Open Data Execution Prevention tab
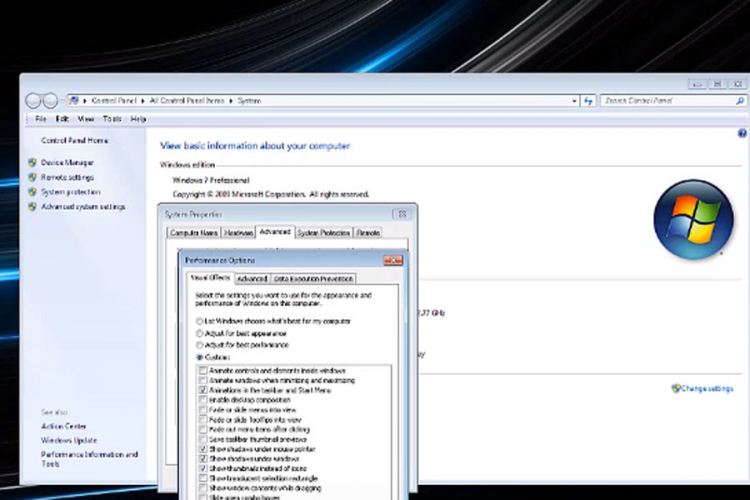Screen dimensions: 750x500 (313, 279)
